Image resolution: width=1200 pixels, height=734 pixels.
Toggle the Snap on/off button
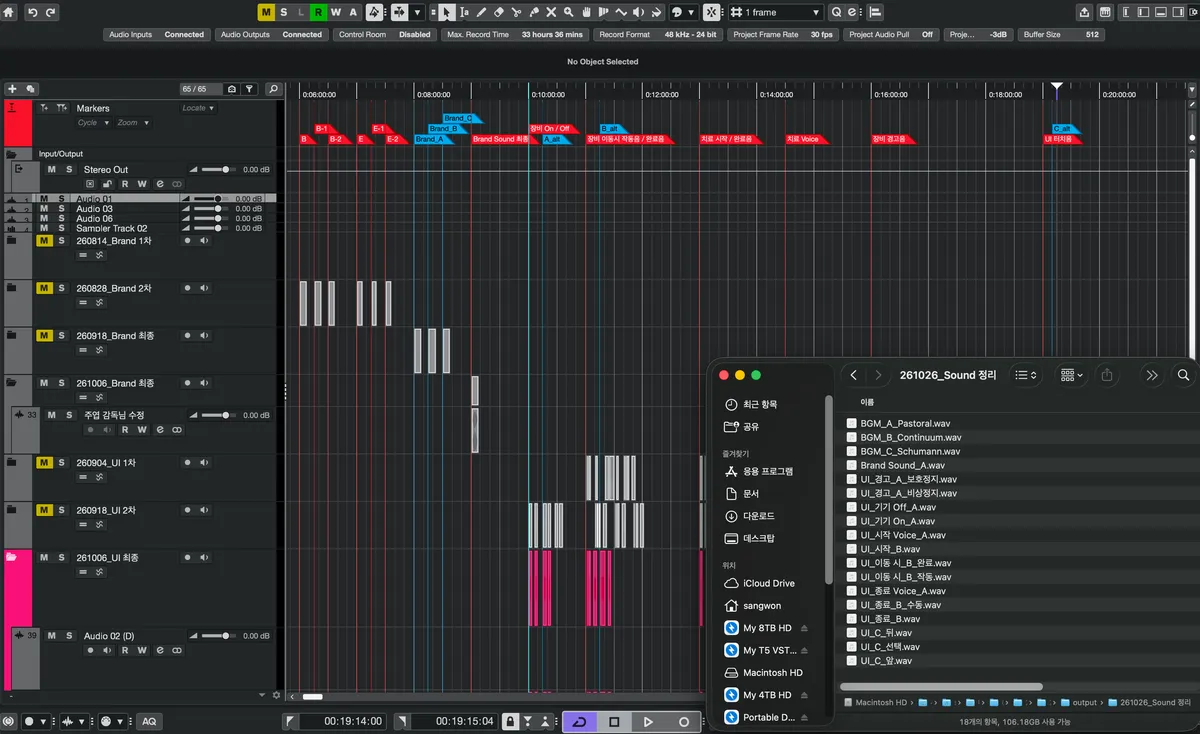(x=711, y=12)
